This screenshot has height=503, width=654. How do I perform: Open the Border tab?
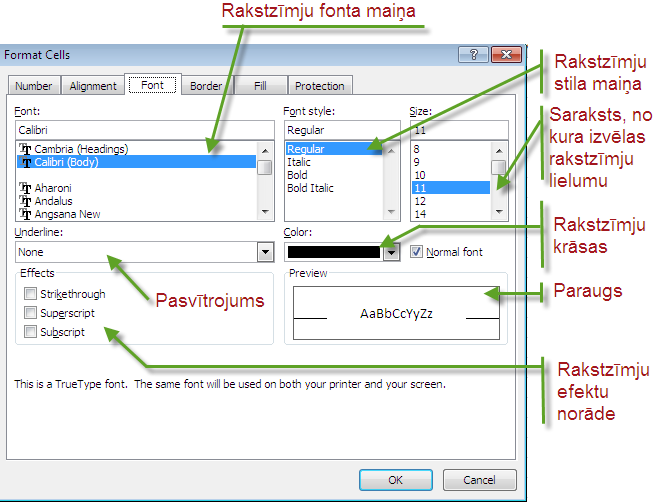205,86
